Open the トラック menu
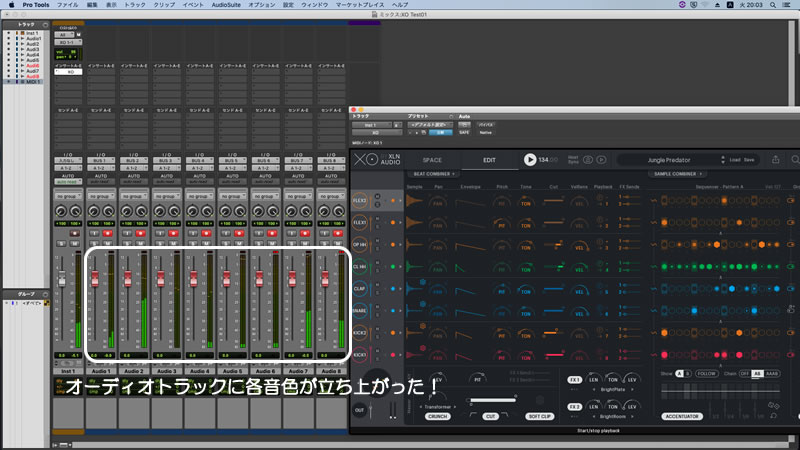The height and width of the screenshot is (450, 800). pos(135,5)
